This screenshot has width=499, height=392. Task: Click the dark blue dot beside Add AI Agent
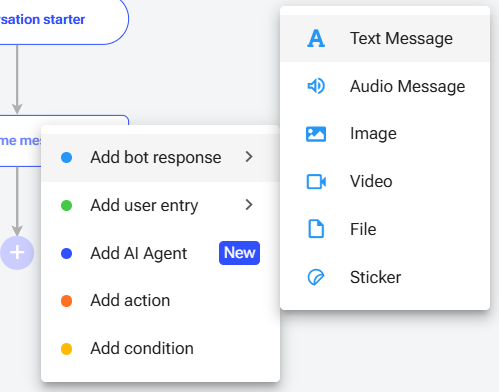tap(66, 253)
